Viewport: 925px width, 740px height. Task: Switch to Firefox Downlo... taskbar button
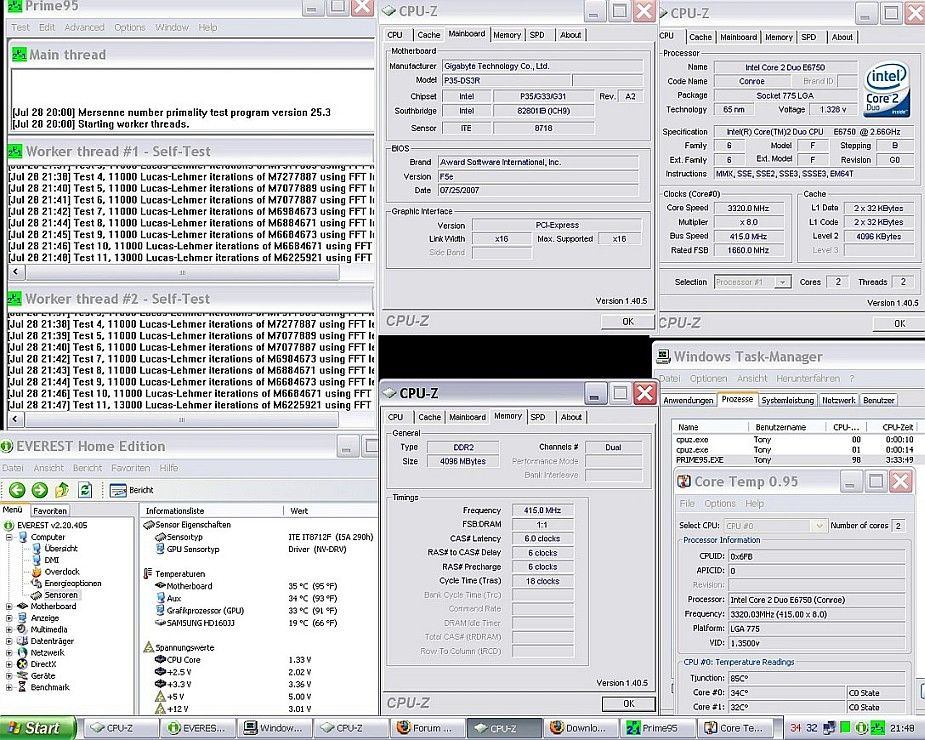click(579, 728)
